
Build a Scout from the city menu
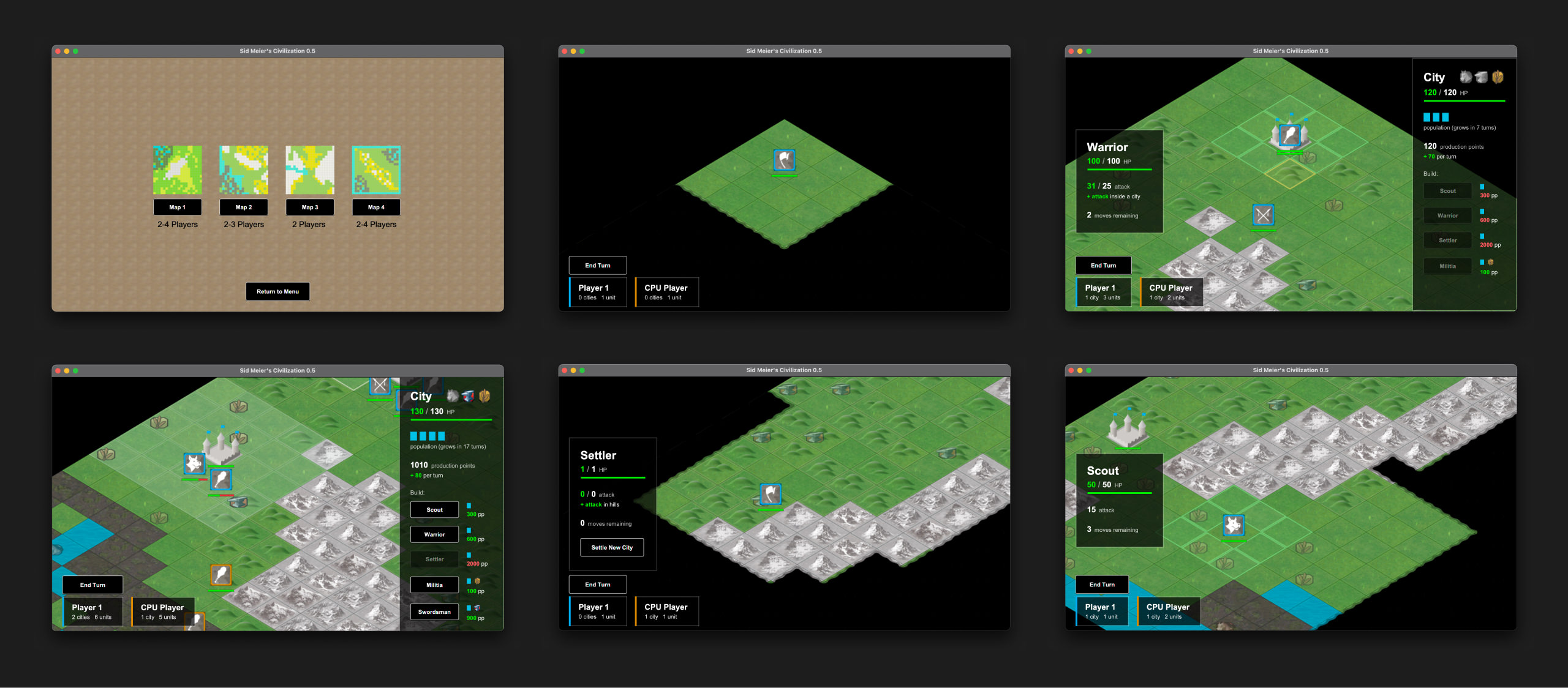pos(434,509)
